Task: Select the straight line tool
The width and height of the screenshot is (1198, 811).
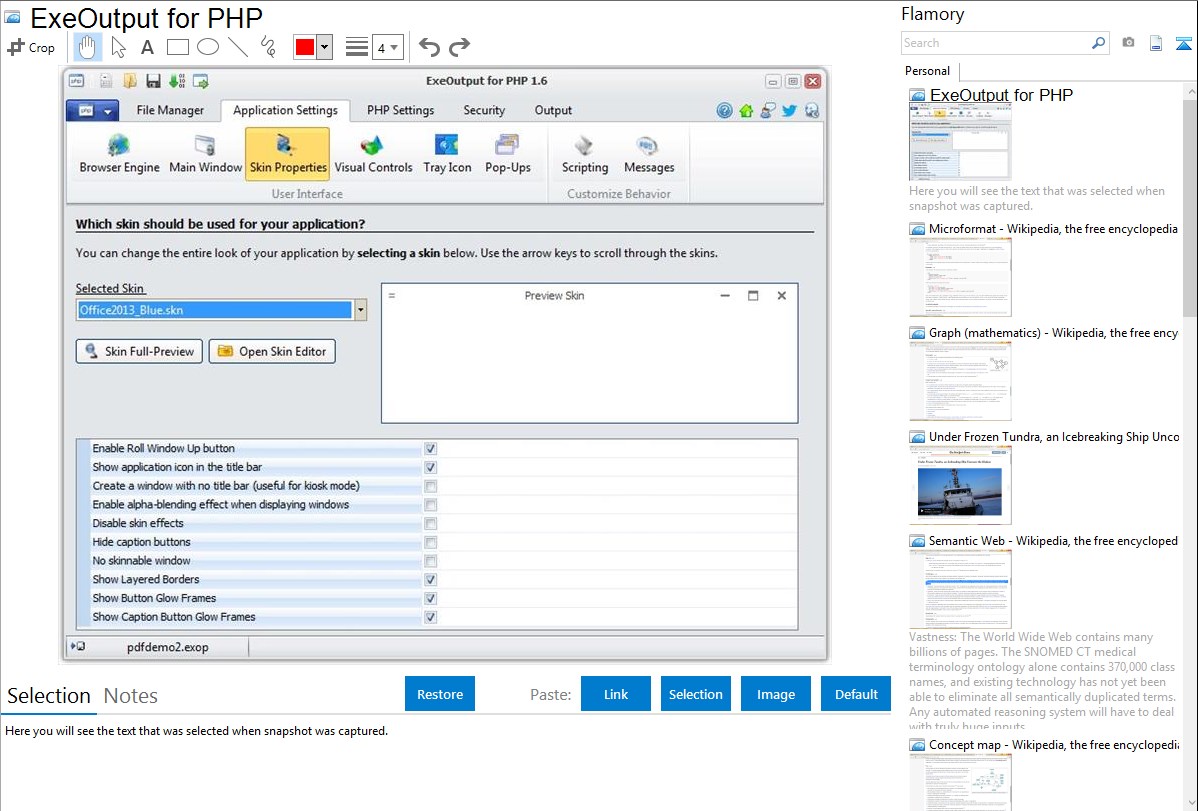Action: pos(238,47)
